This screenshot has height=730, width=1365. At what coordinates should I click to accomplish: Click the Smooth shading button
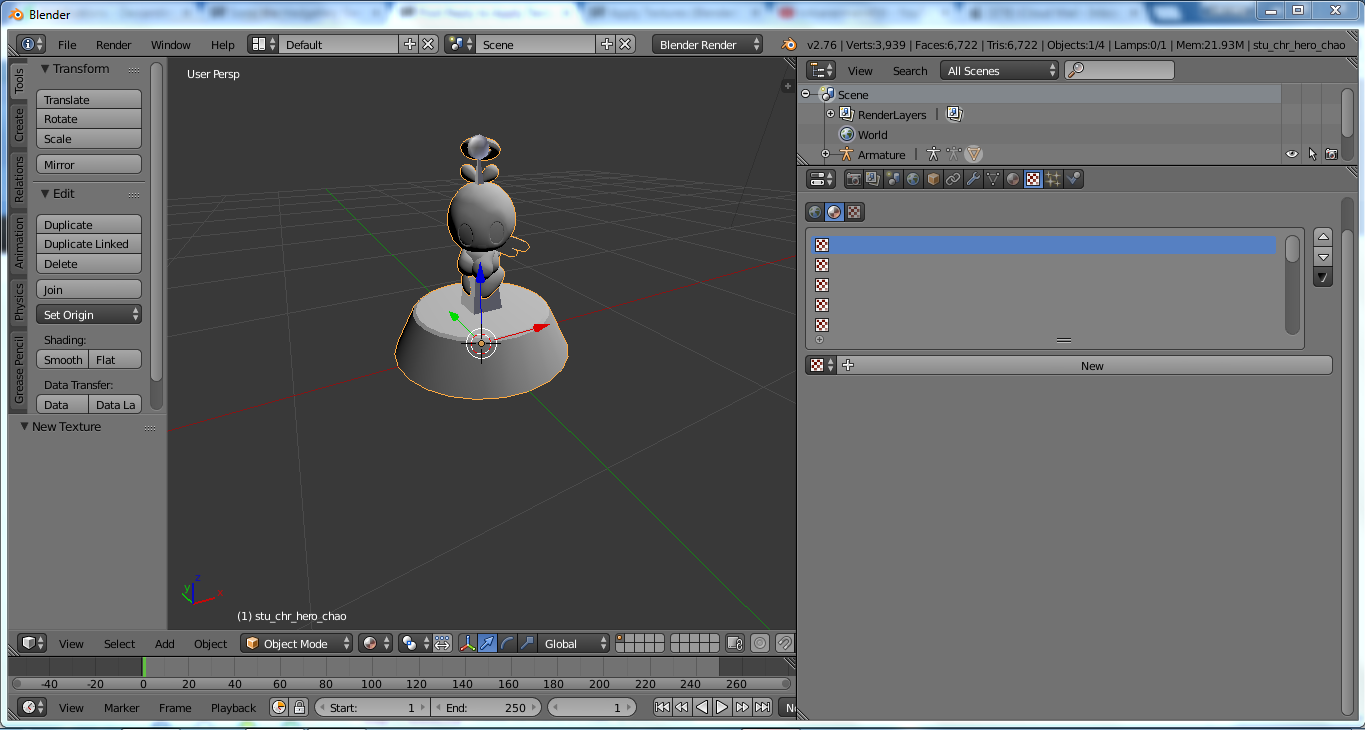[63, 359]
